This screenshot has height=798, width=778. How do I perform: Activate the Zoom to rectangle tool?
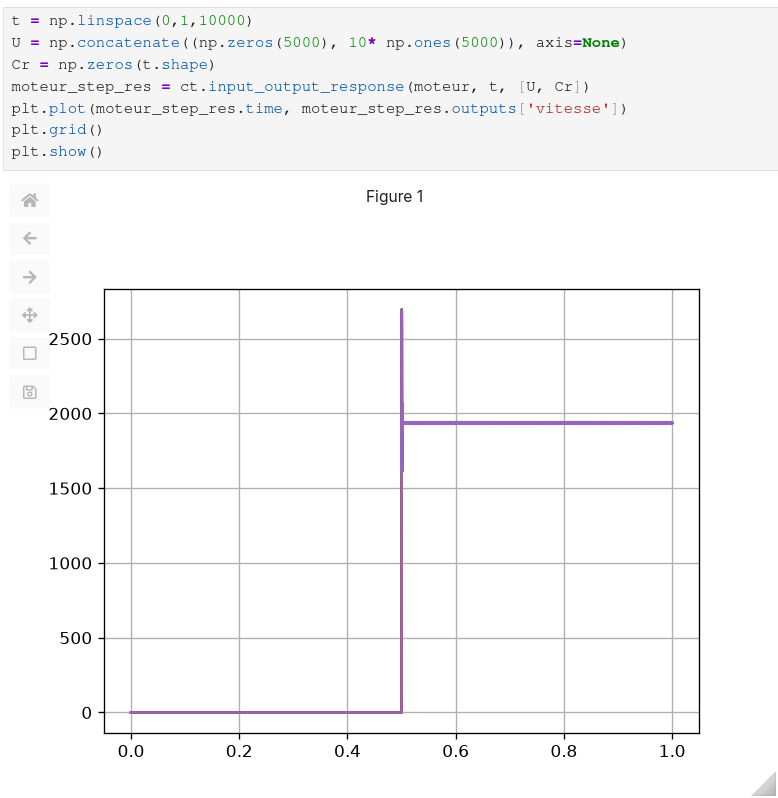30,353
